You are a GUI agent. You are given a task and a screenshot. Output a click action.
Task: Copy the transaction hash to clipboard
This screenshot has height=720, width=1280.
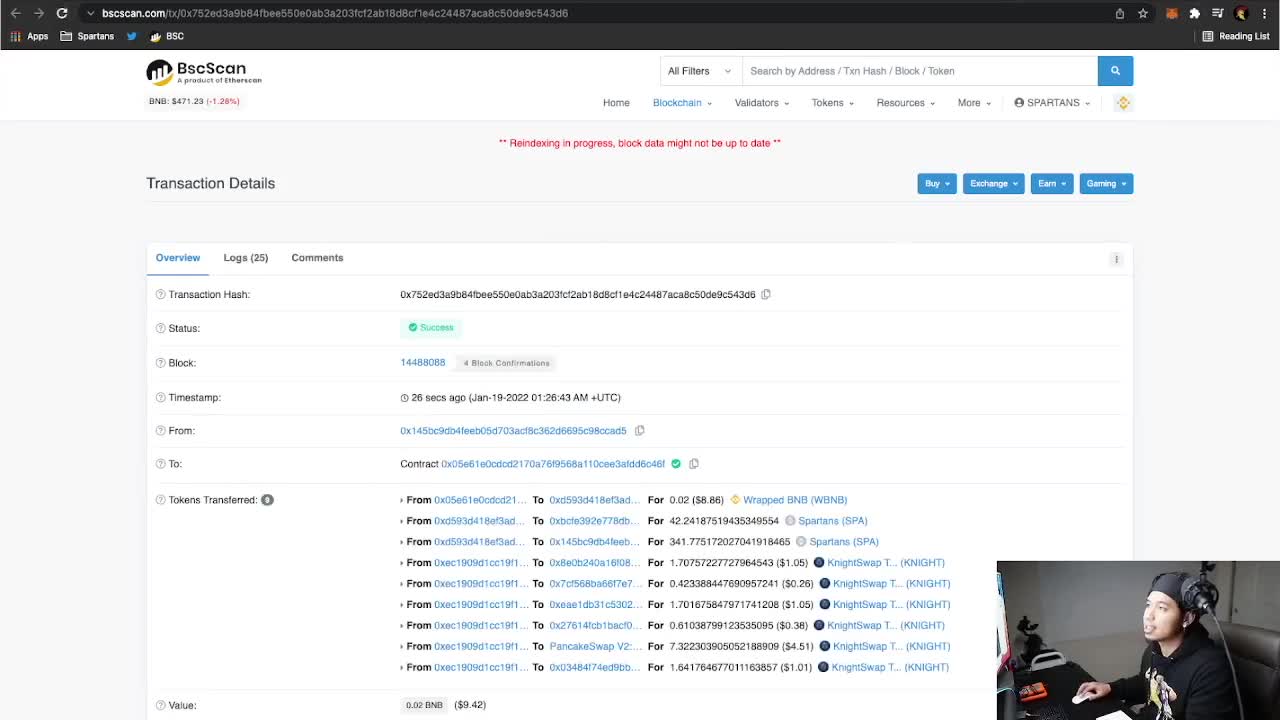766,294
